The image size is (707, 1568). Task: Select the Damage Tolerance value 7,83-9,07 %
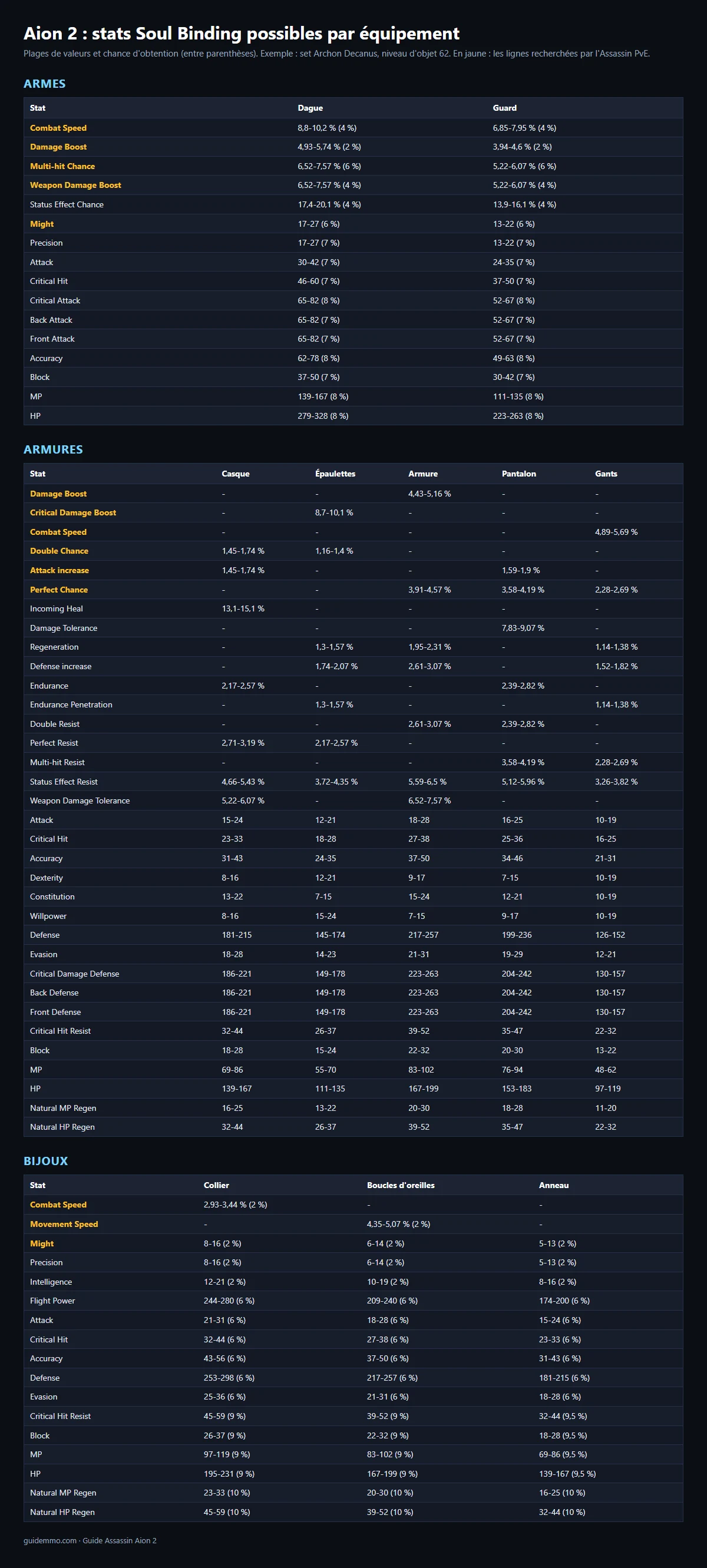click(523, 628)
